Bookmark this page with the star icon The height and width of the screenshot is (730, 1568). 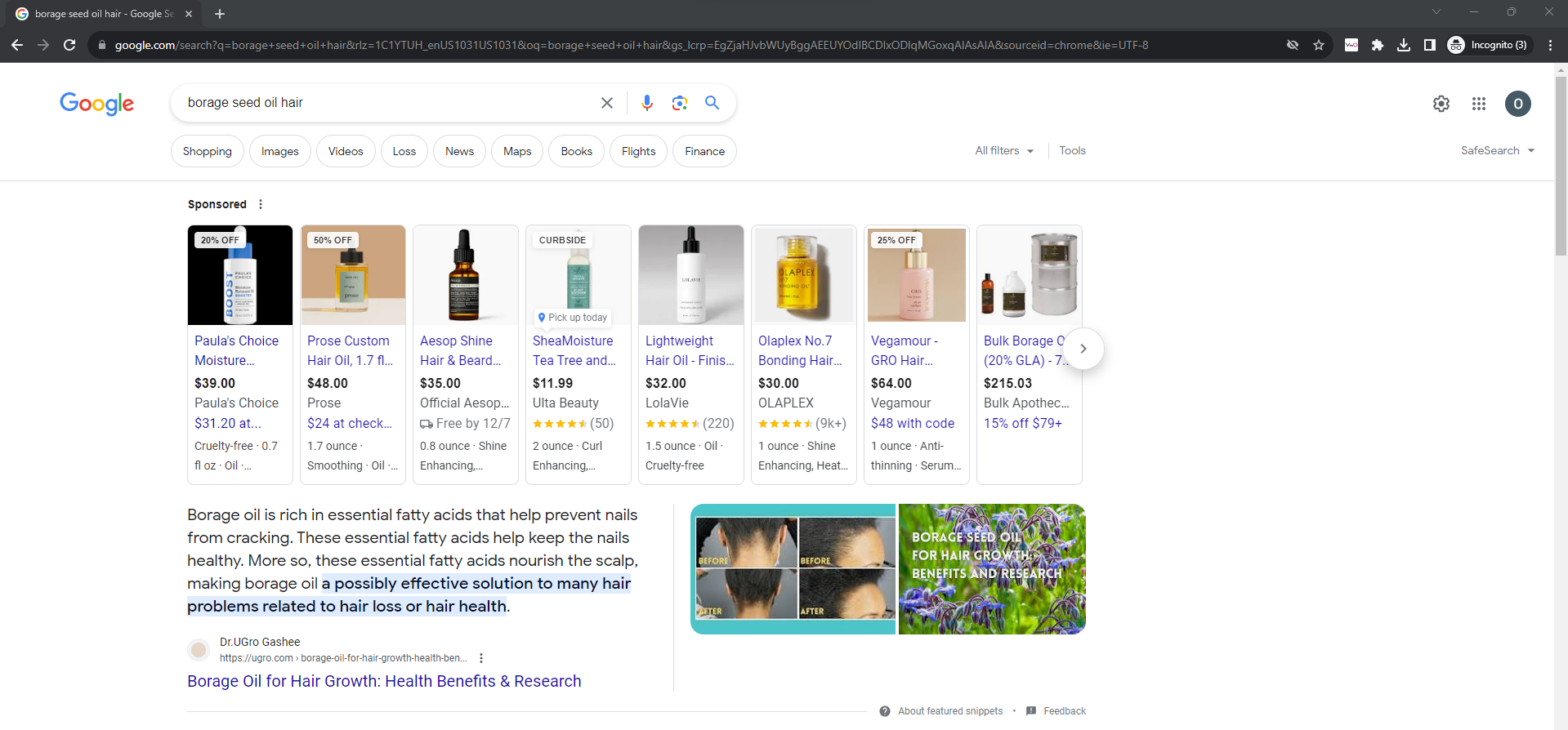[1318, 45]
